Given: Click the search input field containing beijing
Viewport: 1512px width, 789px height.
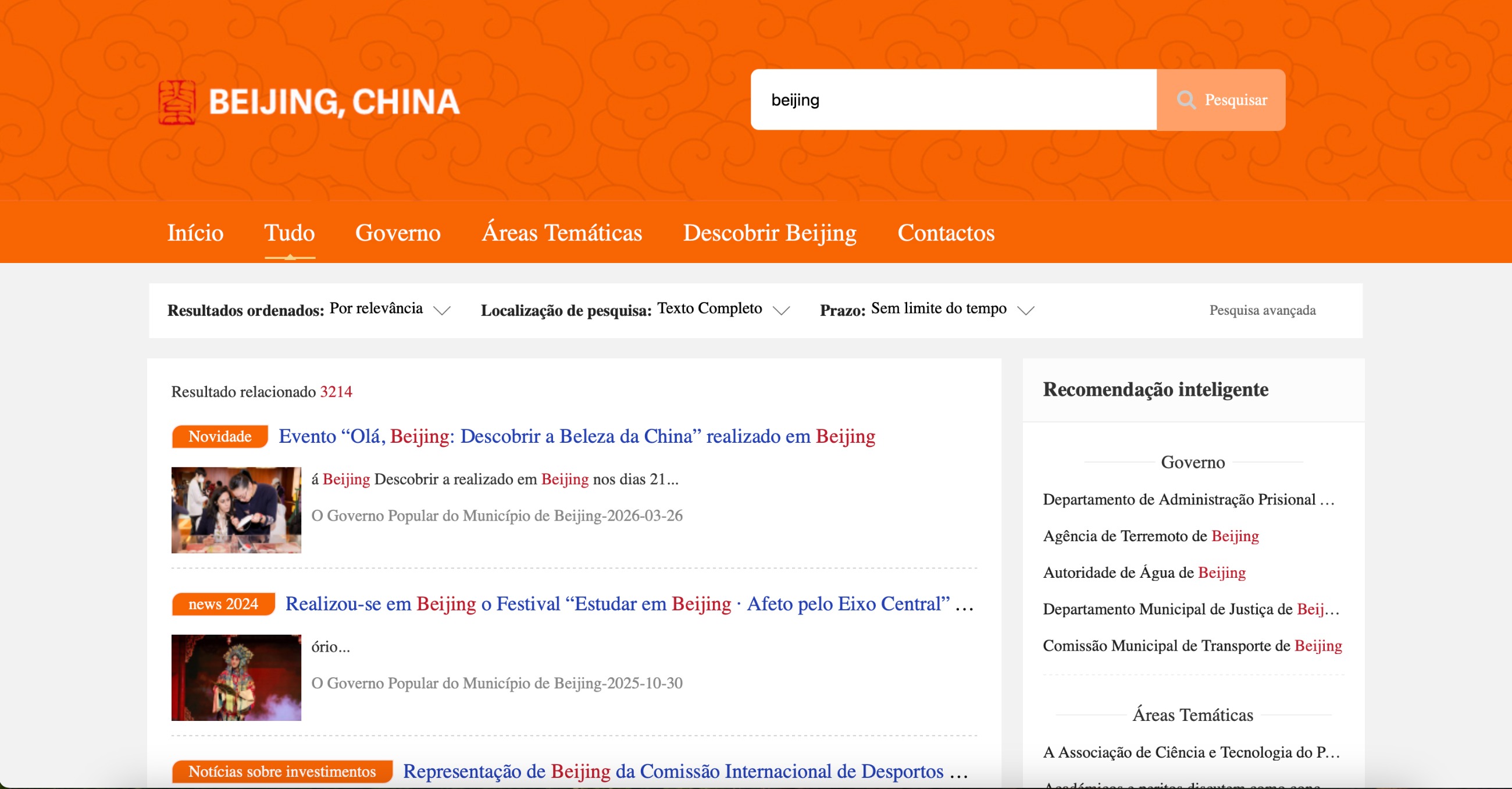Looking at the screenshot, I should [x=953, y=100].
